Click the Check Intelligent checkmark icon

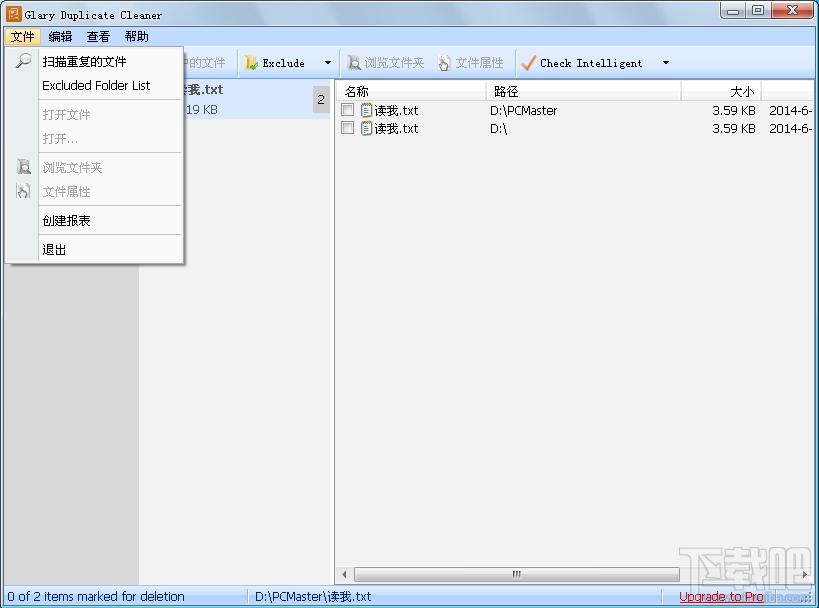529,63
